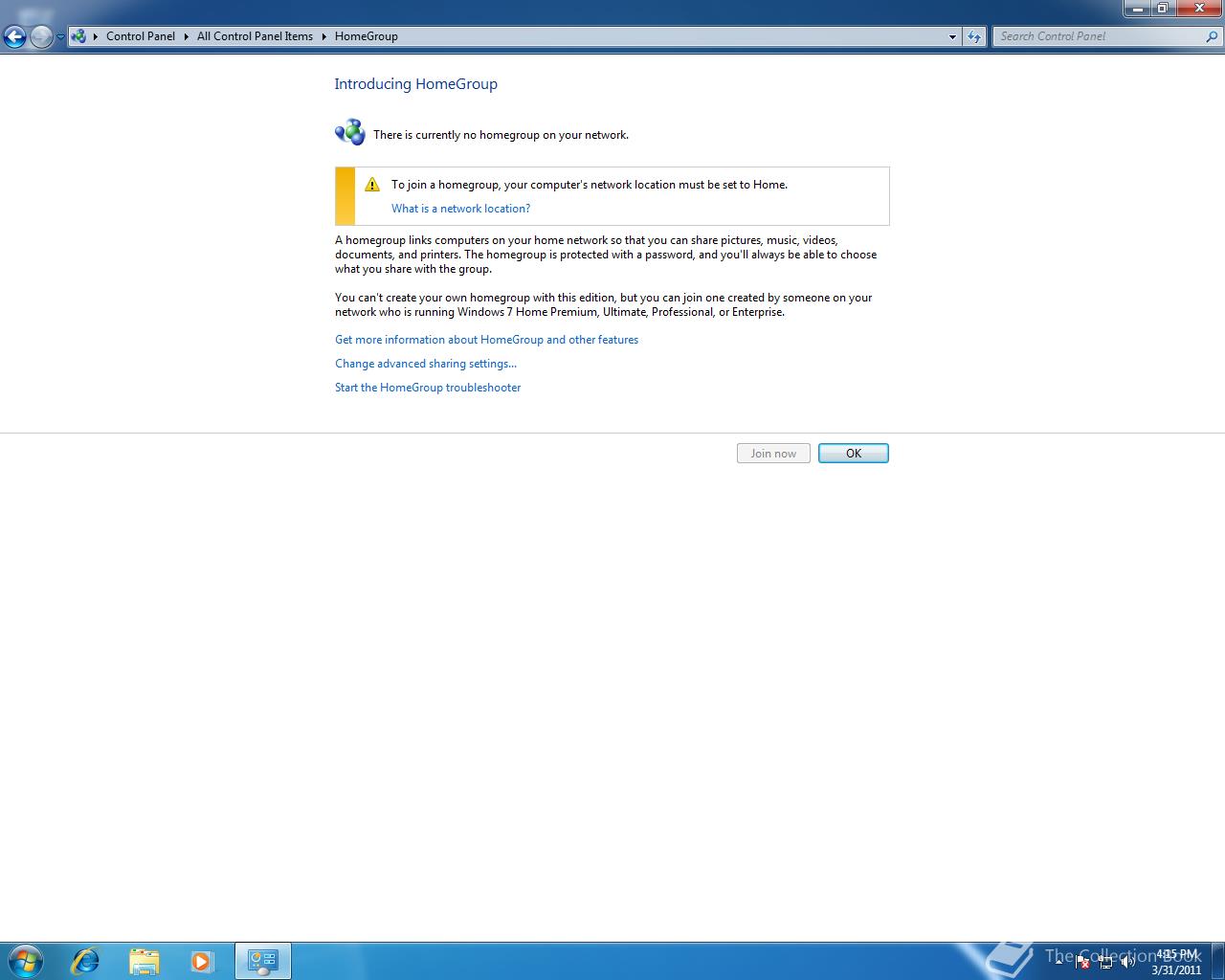Expand the arrow after All Control Panel Items
Viewport: 1225px width, 980px height.
323,36
